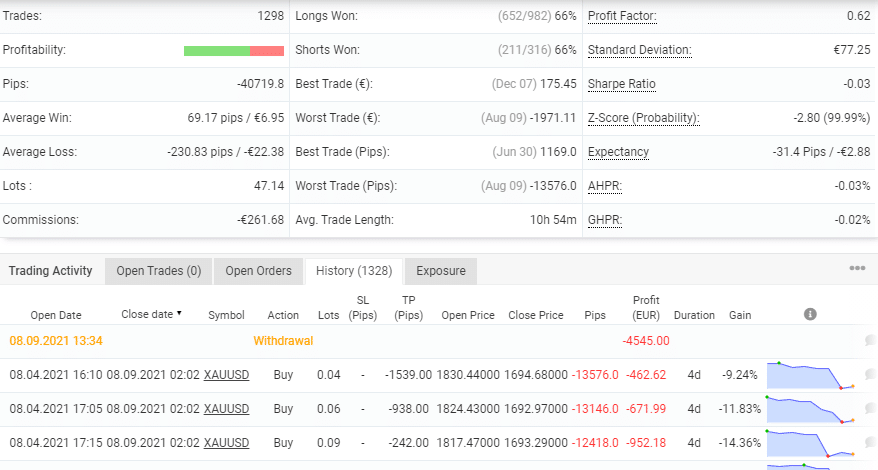Open comment bubble on Withdrawal row

click(x=870, y=340)
